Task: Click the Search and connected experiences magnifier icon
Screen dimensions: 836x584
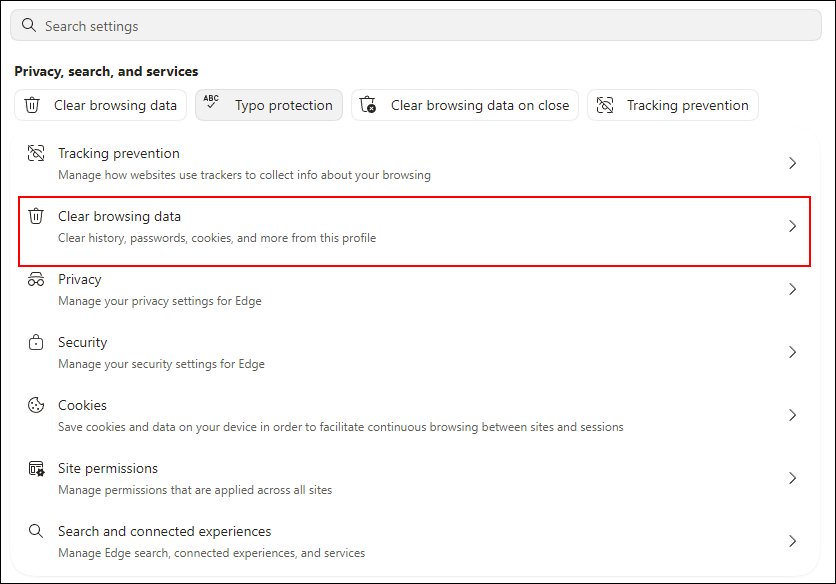Action: [36, 531]
